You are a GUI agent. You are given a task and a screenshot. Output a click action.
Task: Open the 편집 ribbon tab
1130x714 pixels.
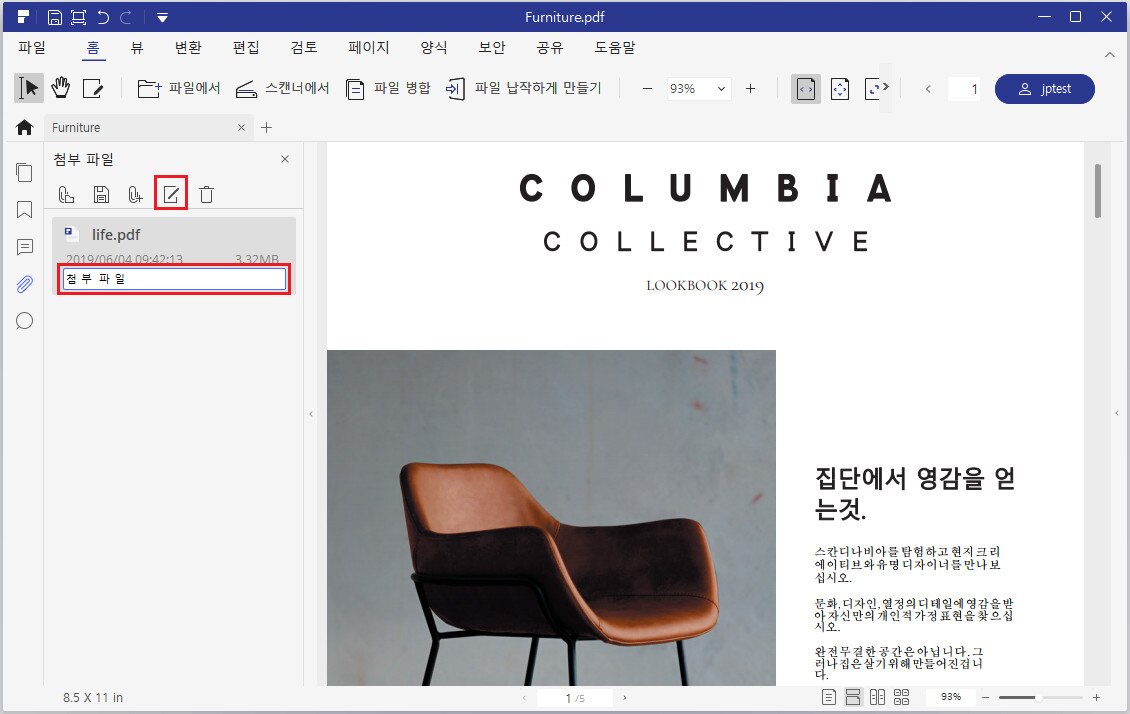tap(246, 48)
